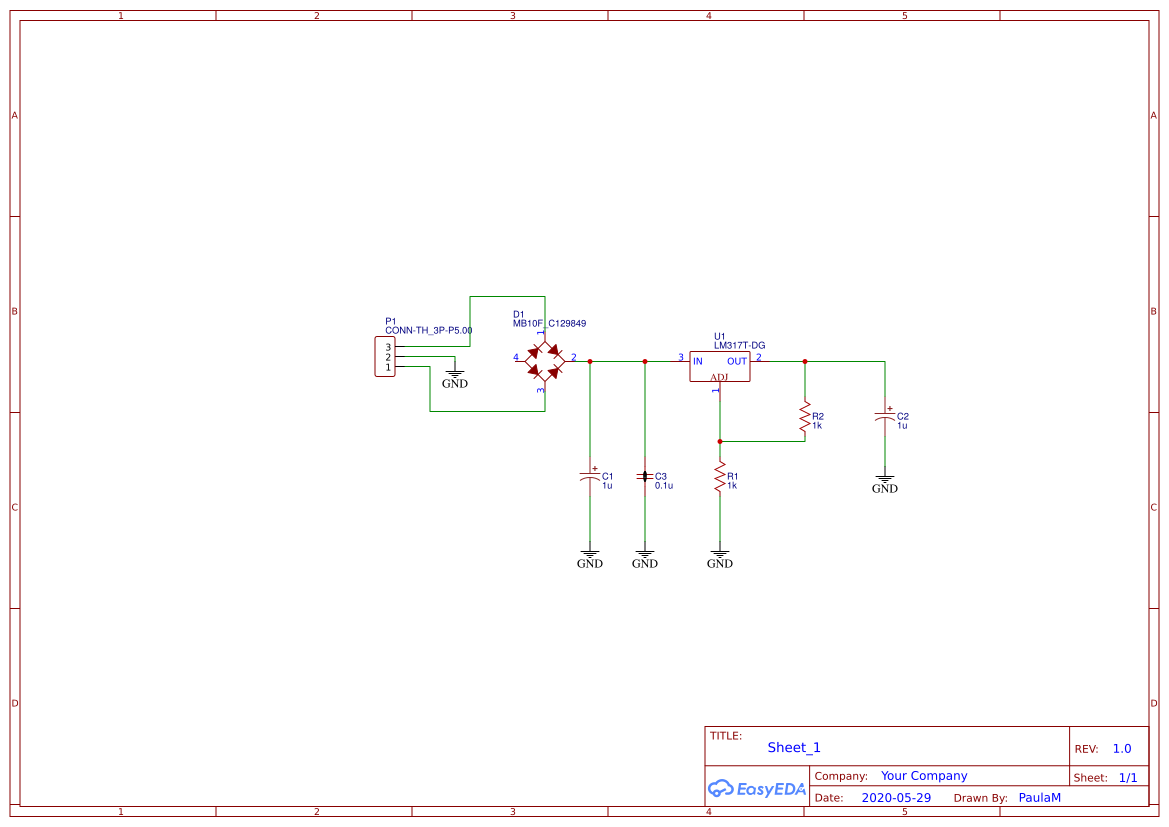1169x827 pixels.
Task: Select capacitor C3 symbol
Action: click(x=645, y=476)
